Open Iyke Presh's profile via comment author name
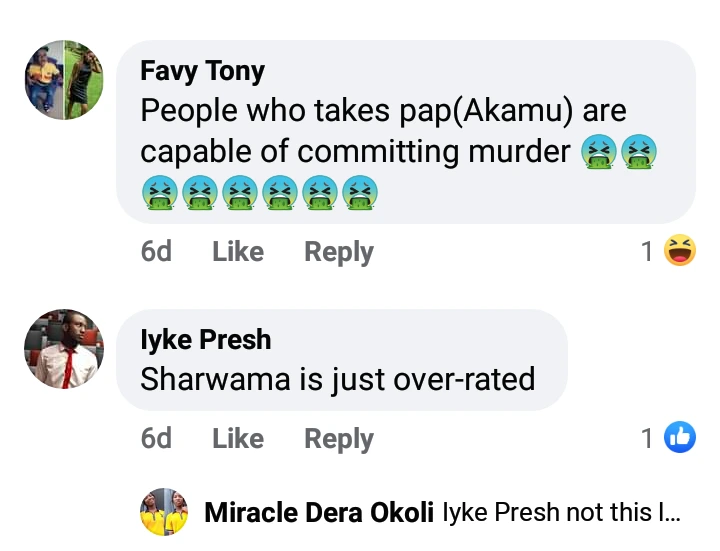 205,340
